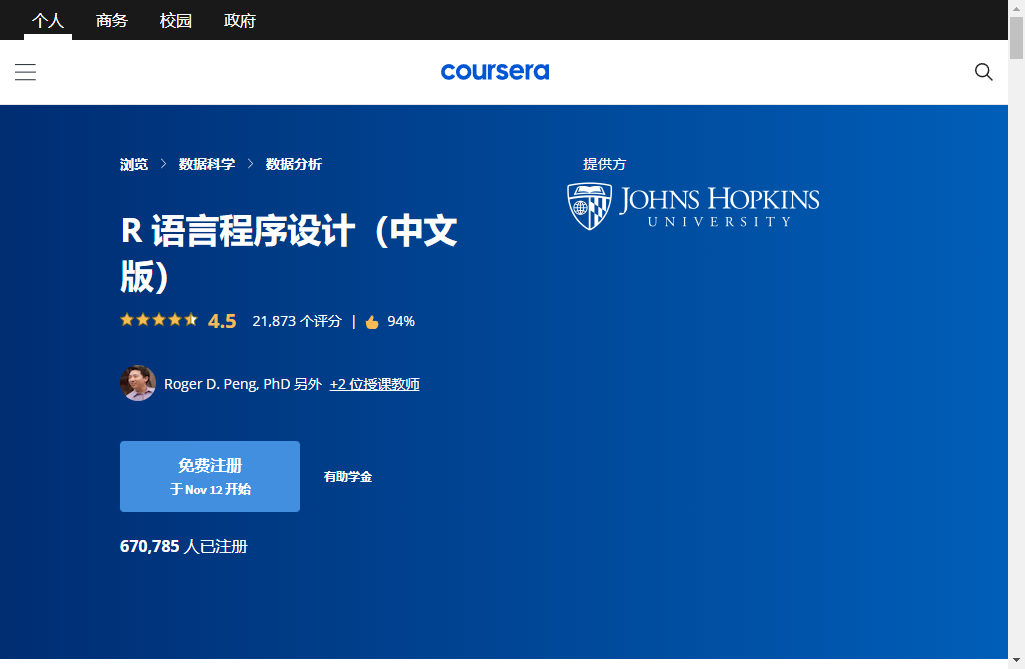
Task: Click the scrollbar up arrow
Action: tap(1016, 8)
